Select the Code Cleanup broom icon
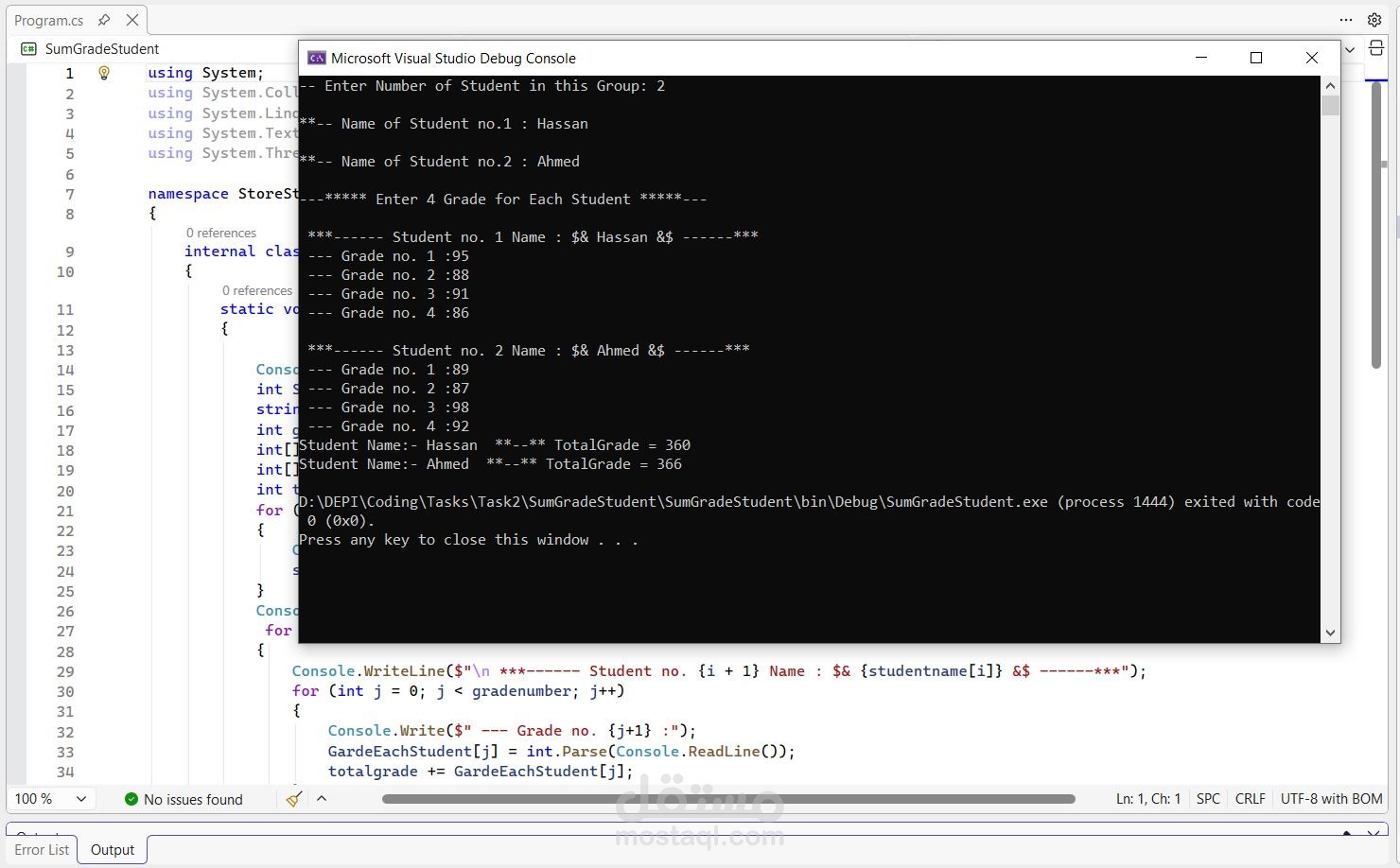1400x868 pixels. [293, 799]
